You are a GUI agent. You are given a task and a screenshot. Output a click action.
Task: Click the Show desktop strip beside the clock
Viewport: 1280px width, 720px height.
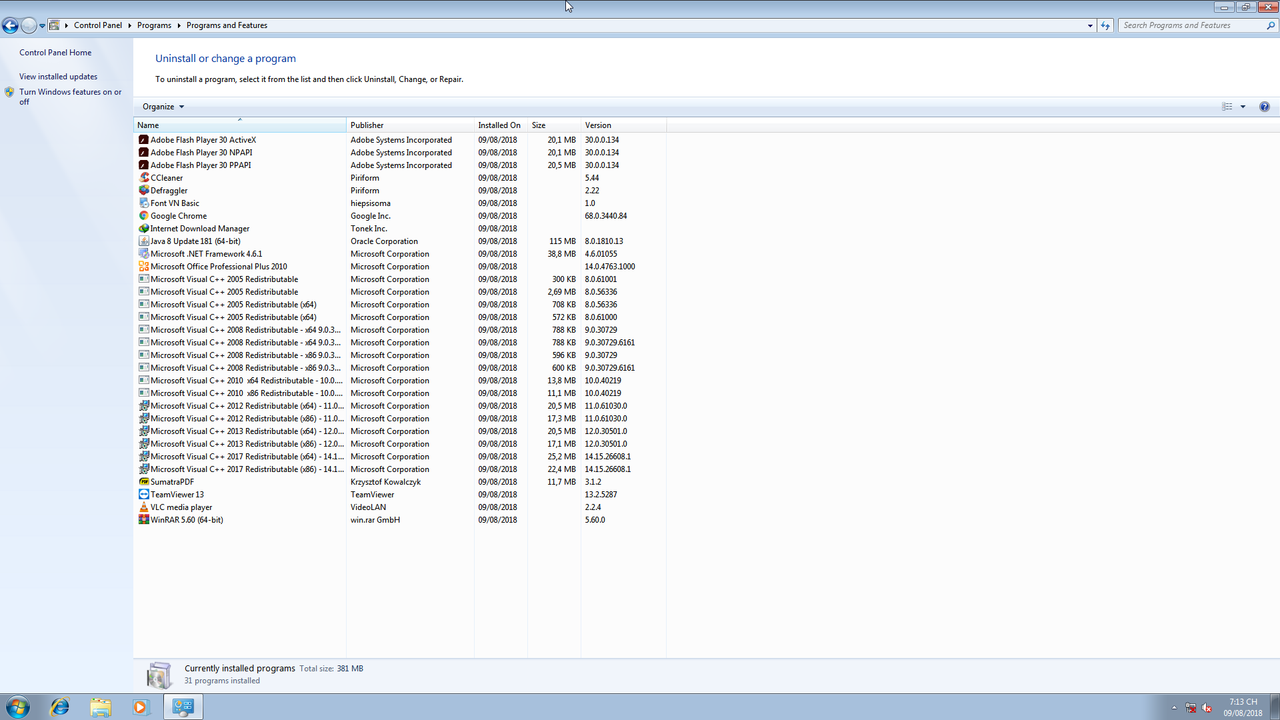1273,707
